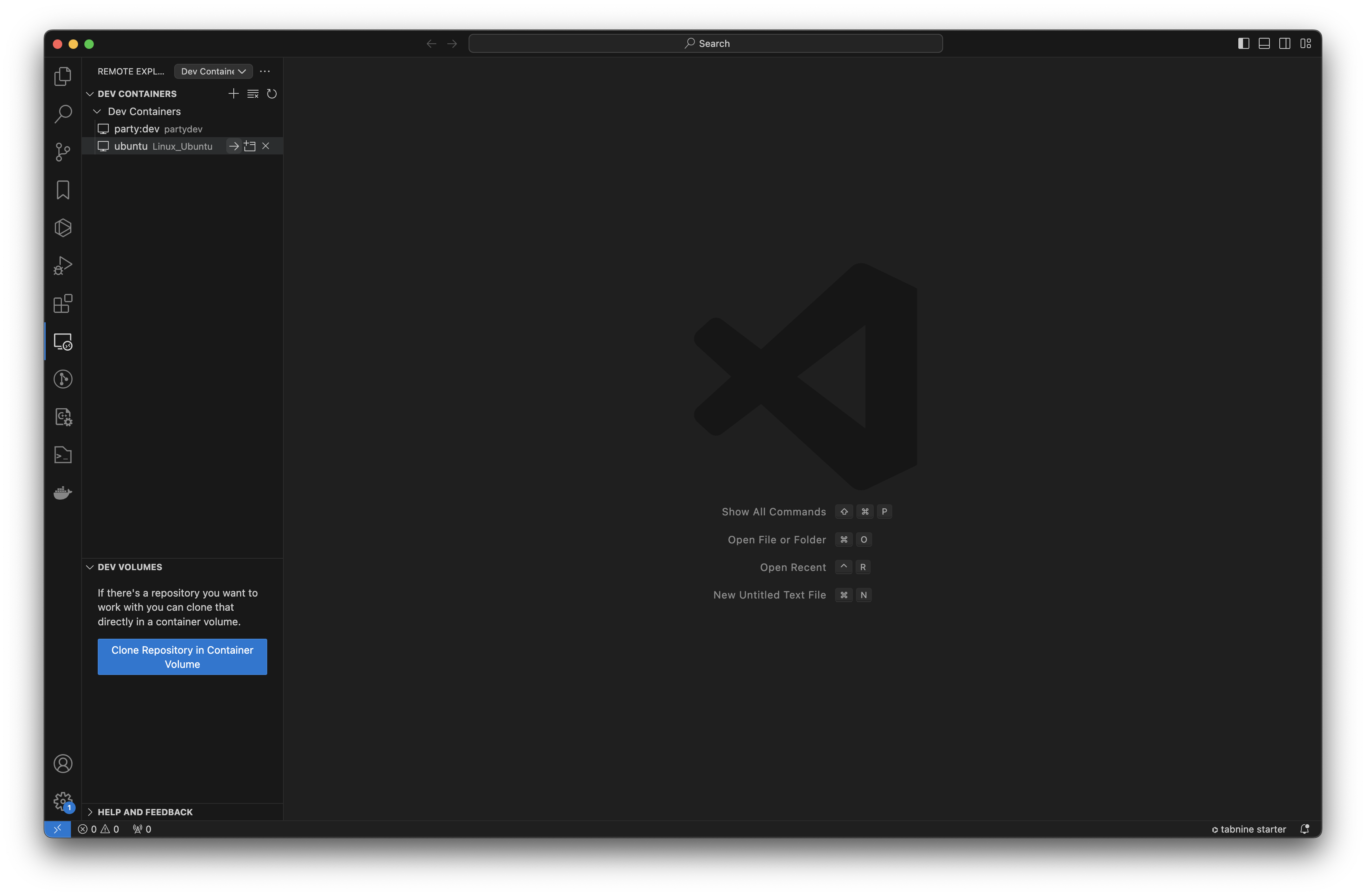Collapse the DEV VOLUMES section
Screen dimensions: 1366x896
pos(90,567)
